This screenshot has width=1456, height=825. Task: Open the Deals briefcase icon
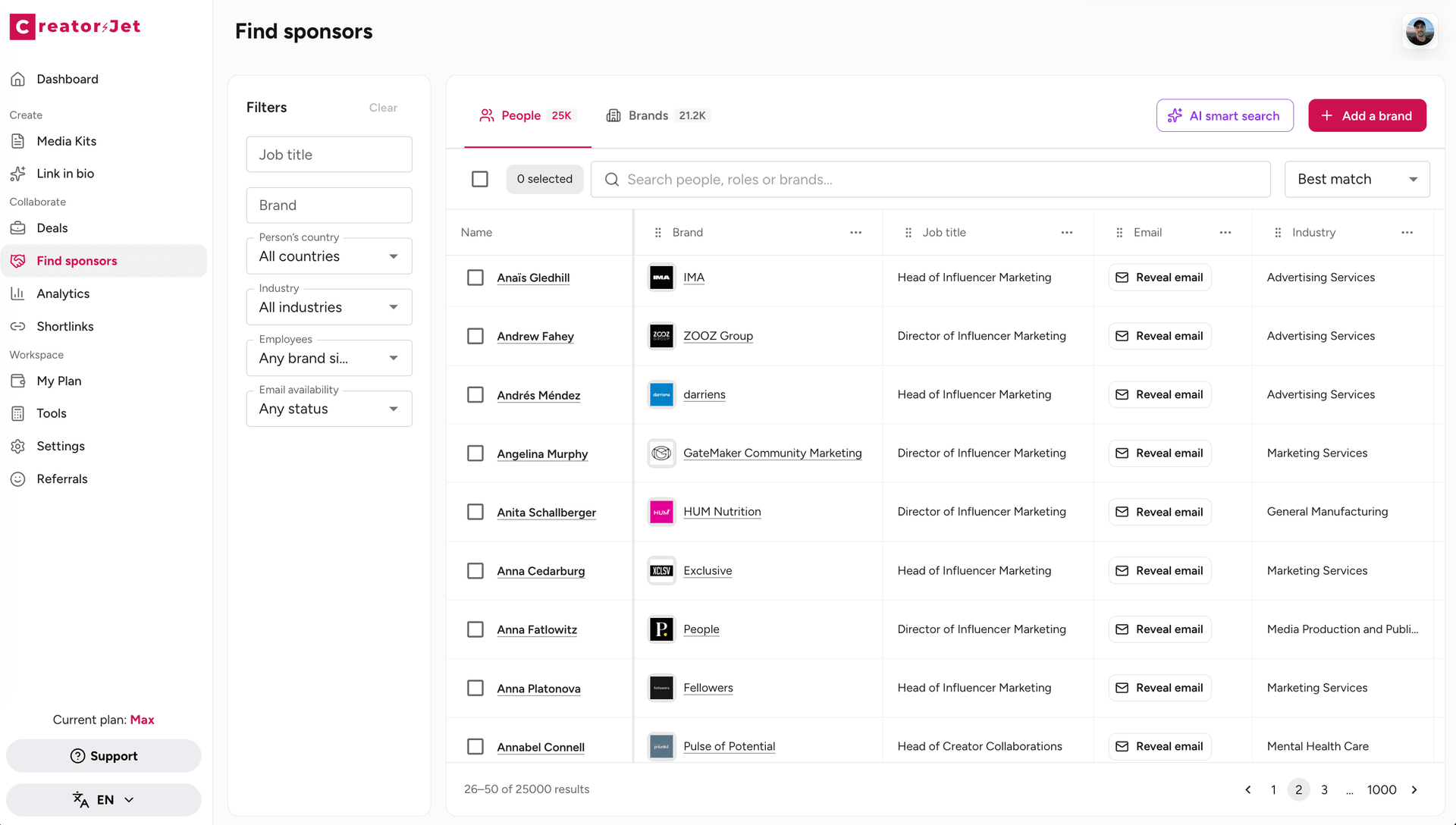[x=18, y=228]
